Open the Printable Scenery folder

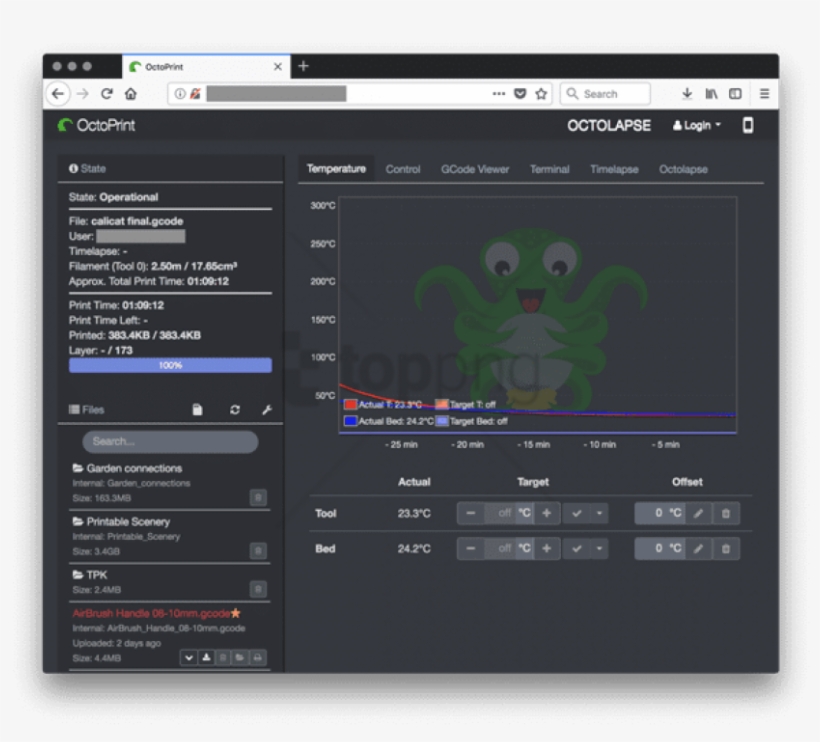[x=122, y=521]
